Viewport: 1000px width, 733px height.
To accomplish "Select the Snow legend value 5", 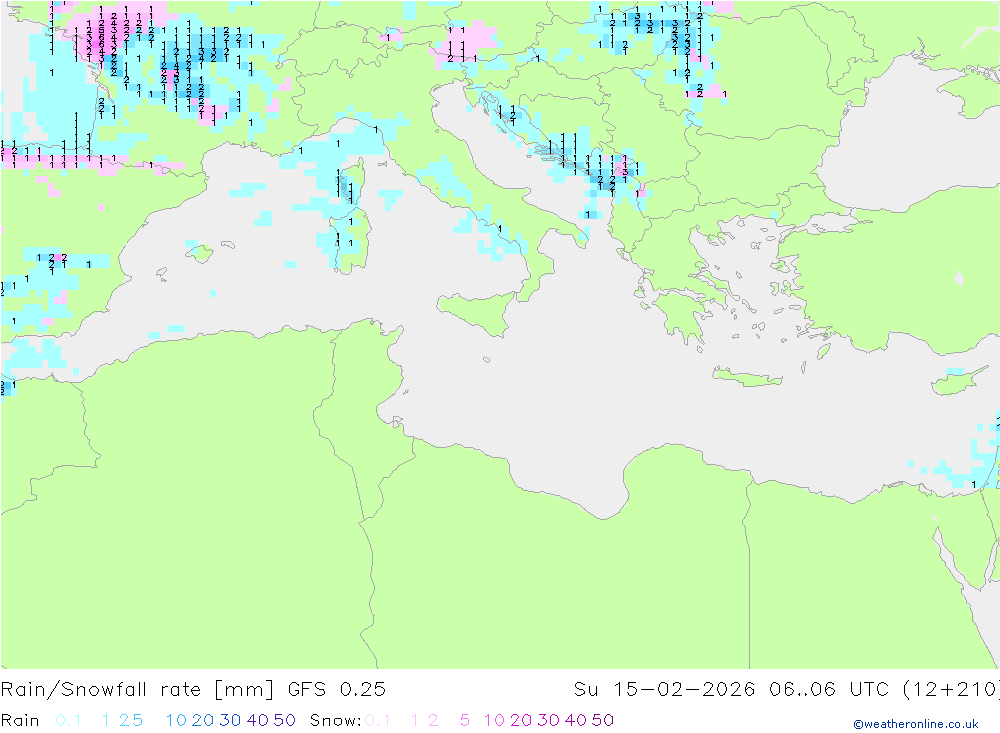I will pos(465,720).
